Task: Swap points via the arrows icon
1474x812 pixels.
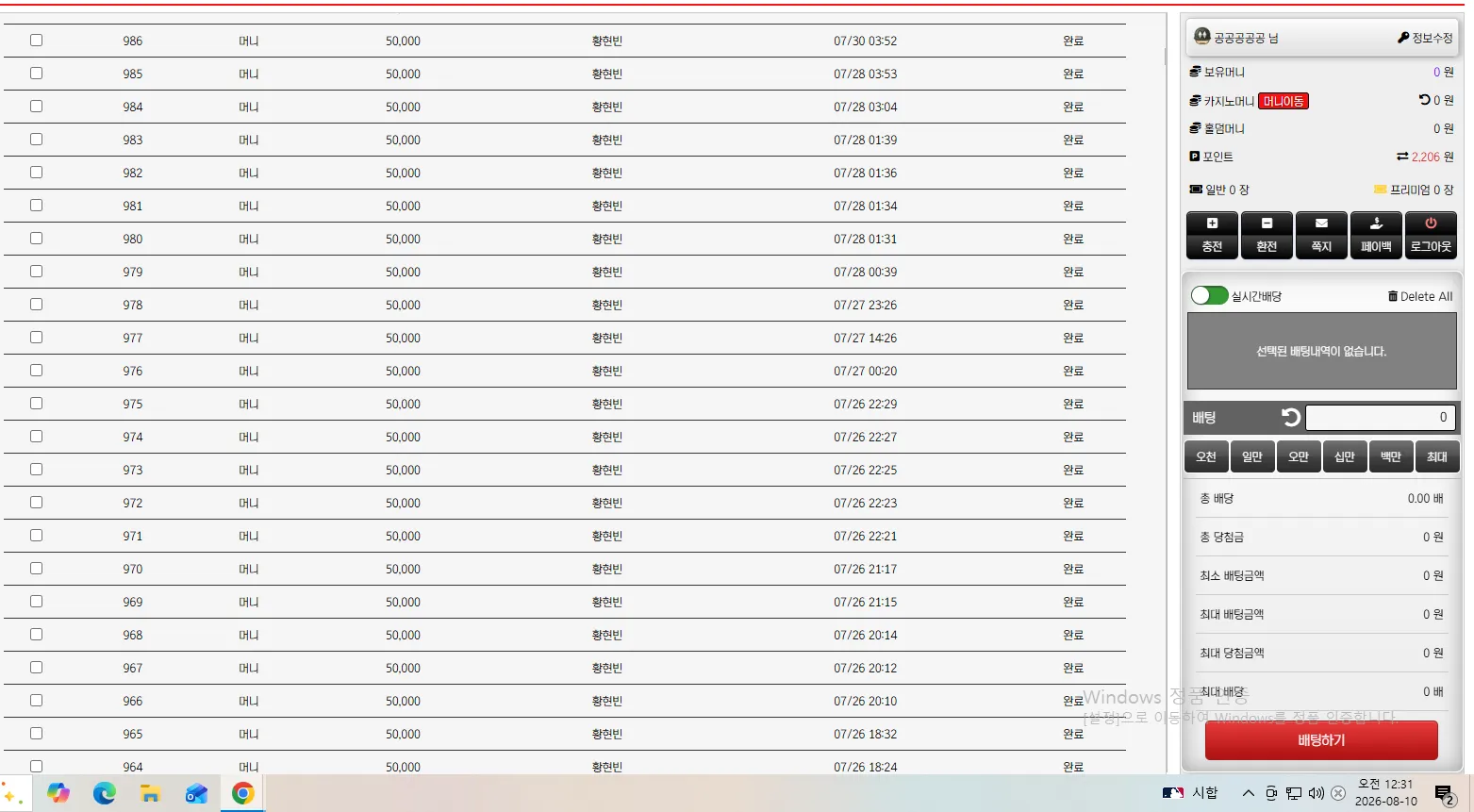Action: pos(1402,157)
